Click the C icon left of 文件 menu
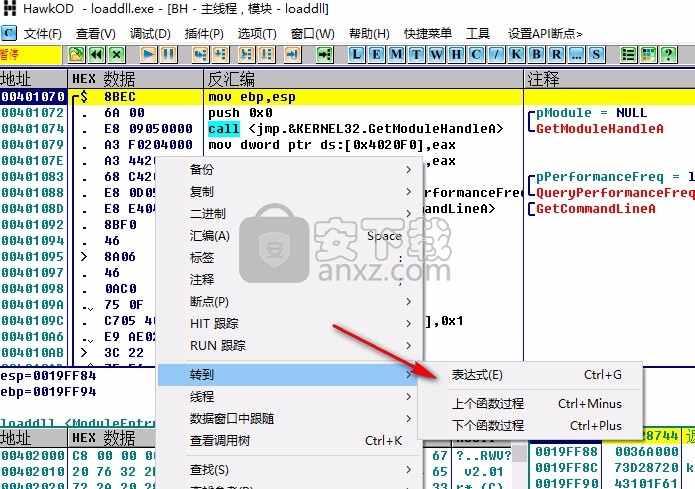 (8, 33)
